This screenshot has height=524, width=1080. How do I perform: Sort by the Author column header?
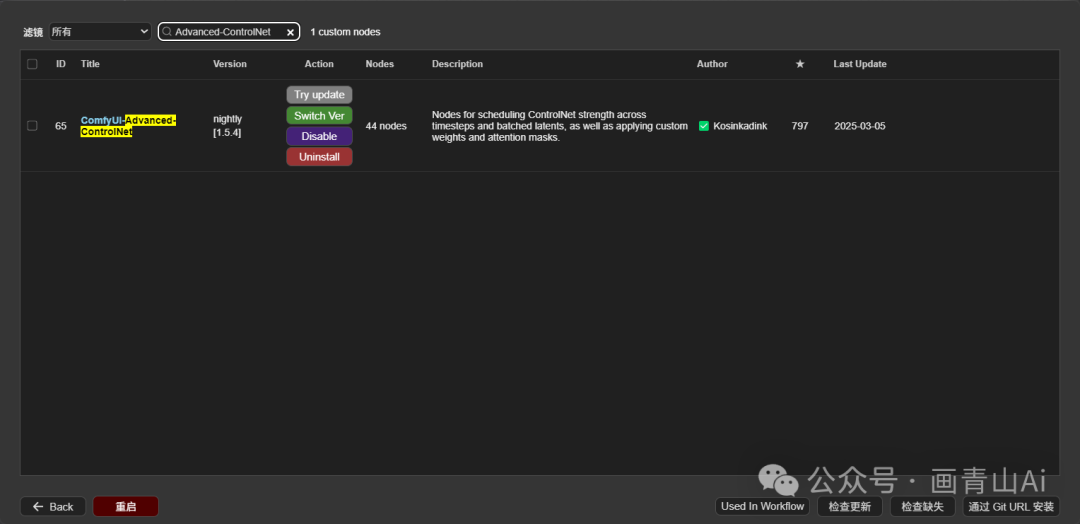(712, 64)
